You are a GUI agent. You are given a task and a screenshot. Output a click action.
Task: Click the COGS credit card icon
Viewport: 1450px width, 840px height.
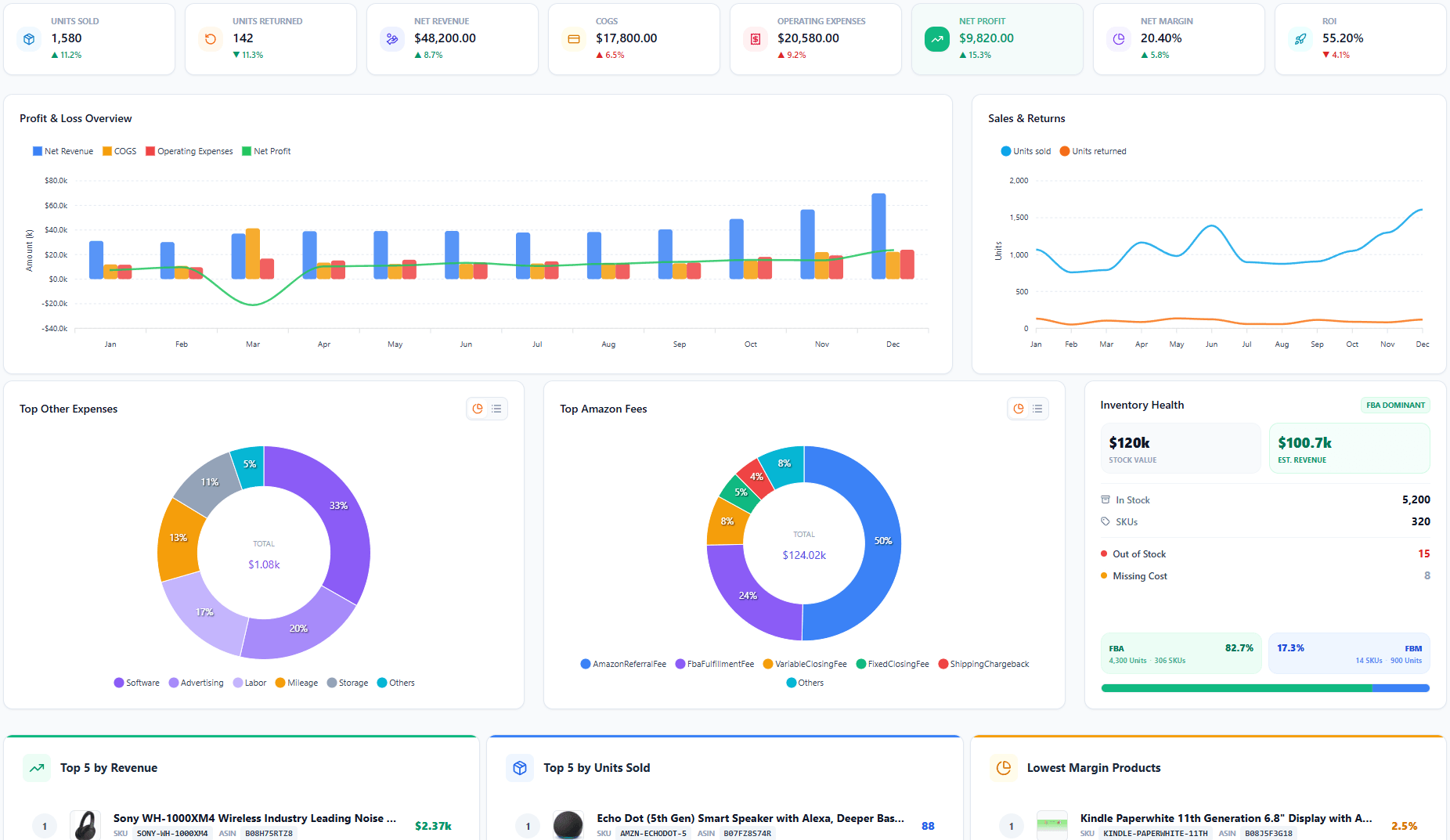[x=574, y=38]
